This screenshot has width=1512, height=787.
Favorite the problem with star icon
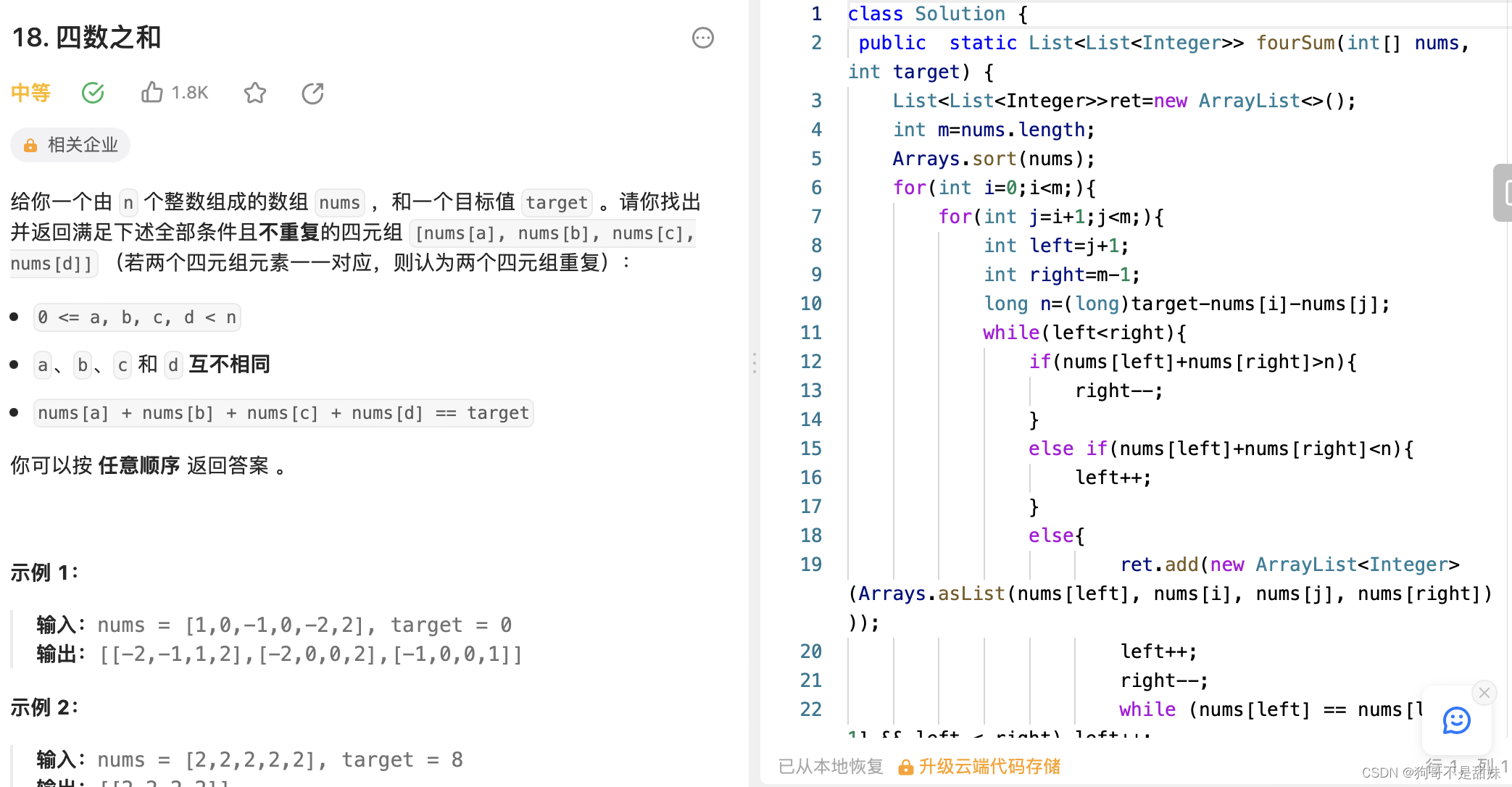pos(255,93)
